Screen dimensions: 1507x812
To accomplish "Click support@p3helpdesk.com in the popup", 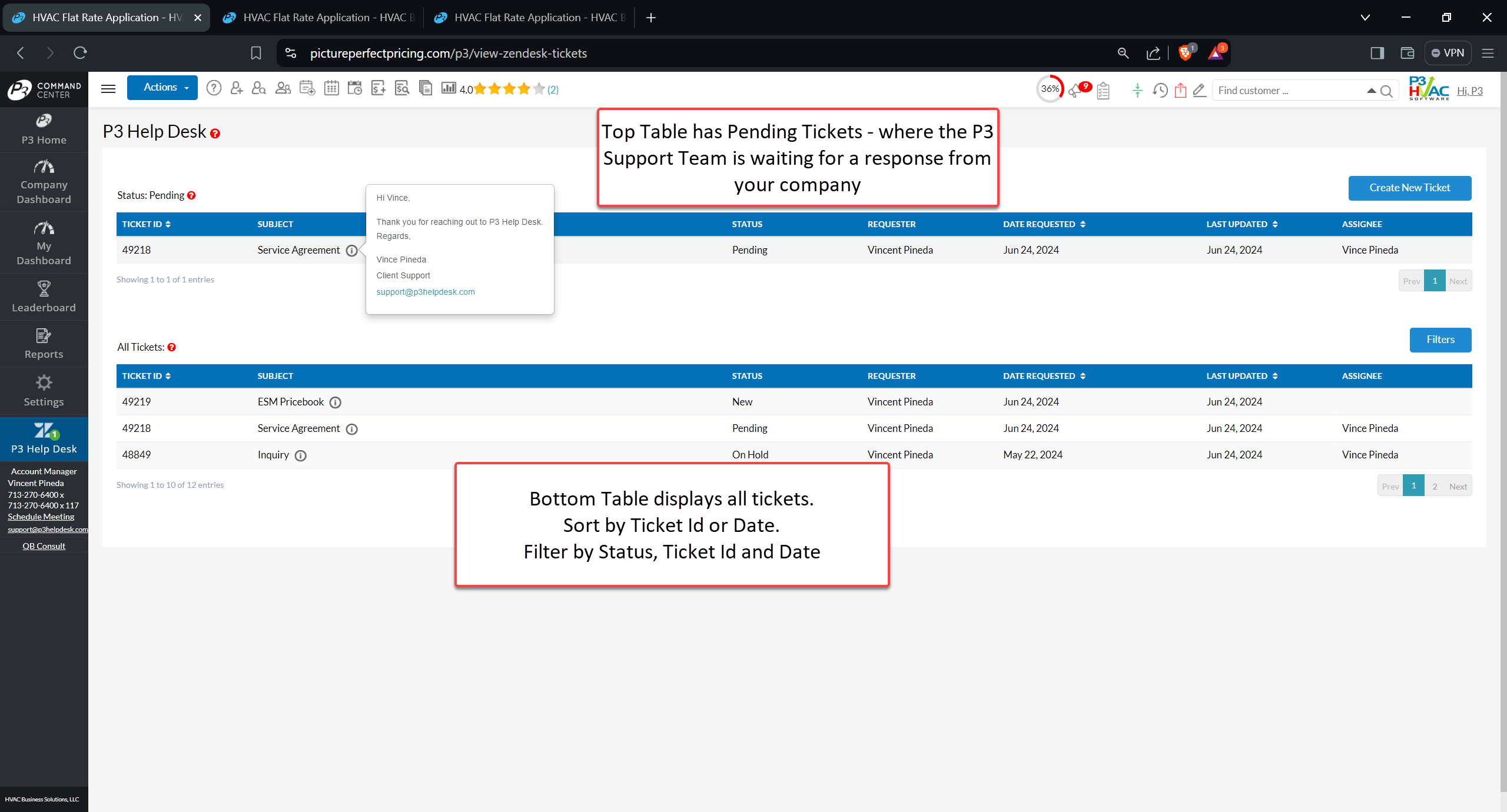I will [x=426, y=292].
